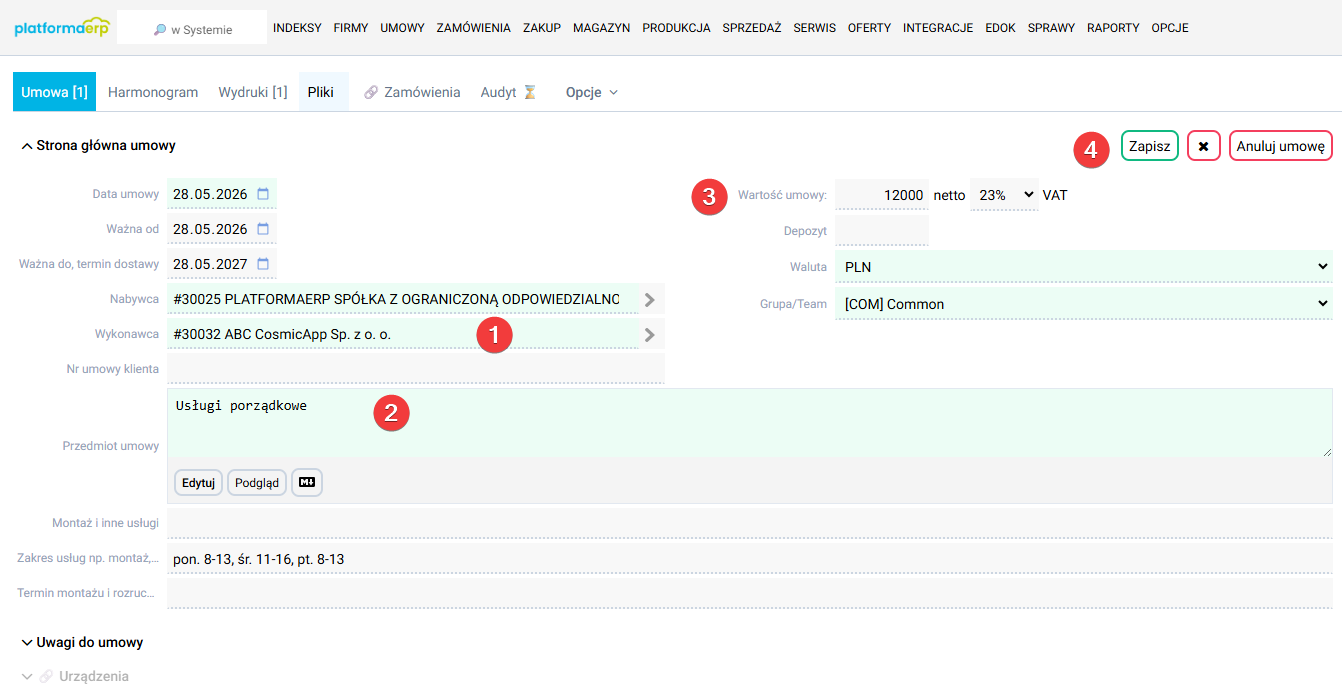Open the SPRAWY menu
The height and width of the screenshot is (700, 1342).
[1051, 28]
